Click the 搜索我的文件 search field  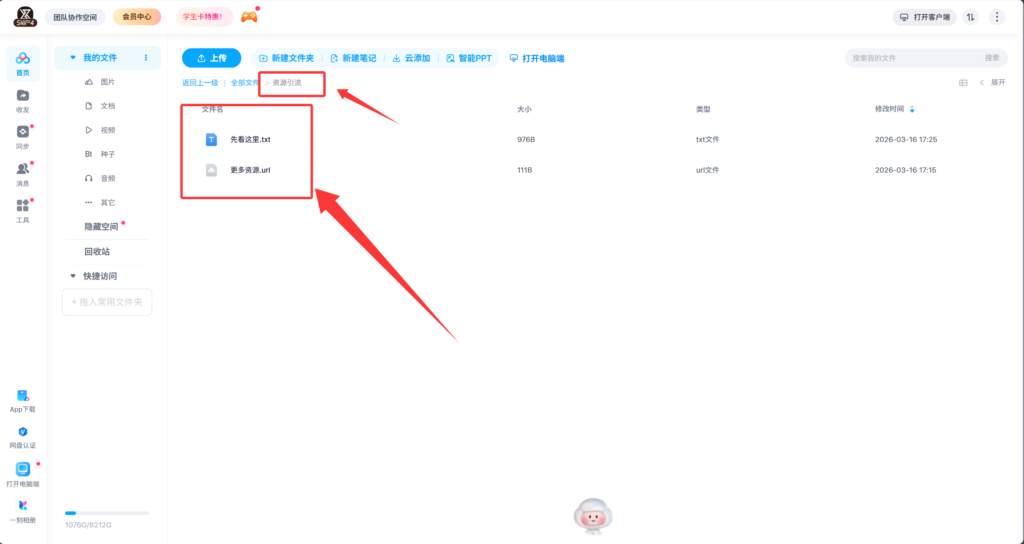(x=910, y=58)
